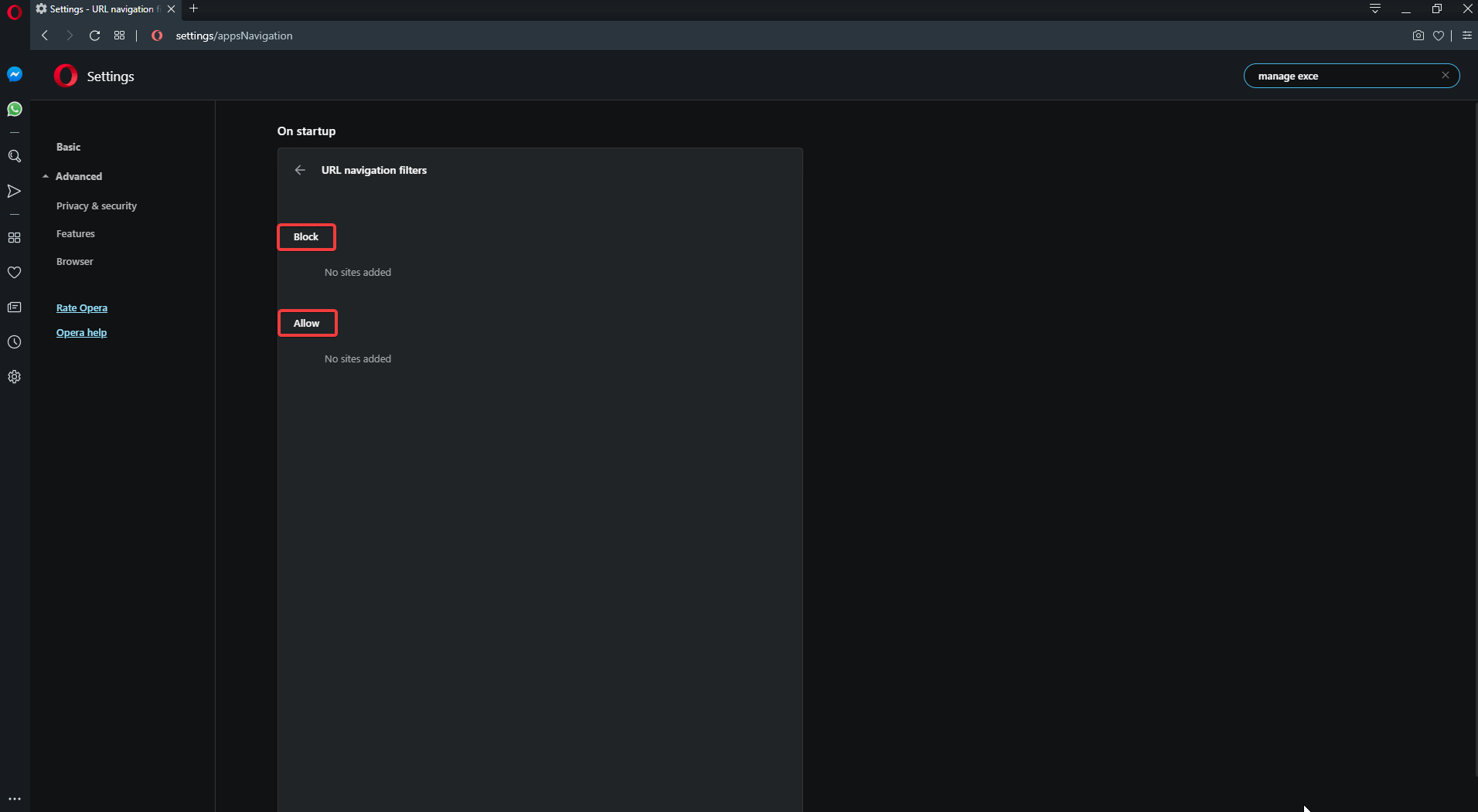
Task: Open WhatsApp in the sidebar
Action: click(x=14, y=109)
